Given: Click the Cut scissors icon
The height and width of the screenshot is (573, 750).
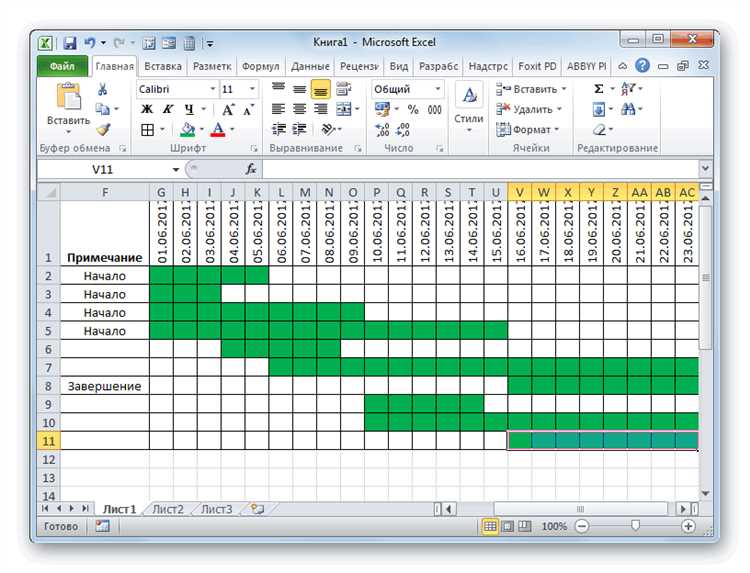Looking at the screenshot, I should click(103, 89).
